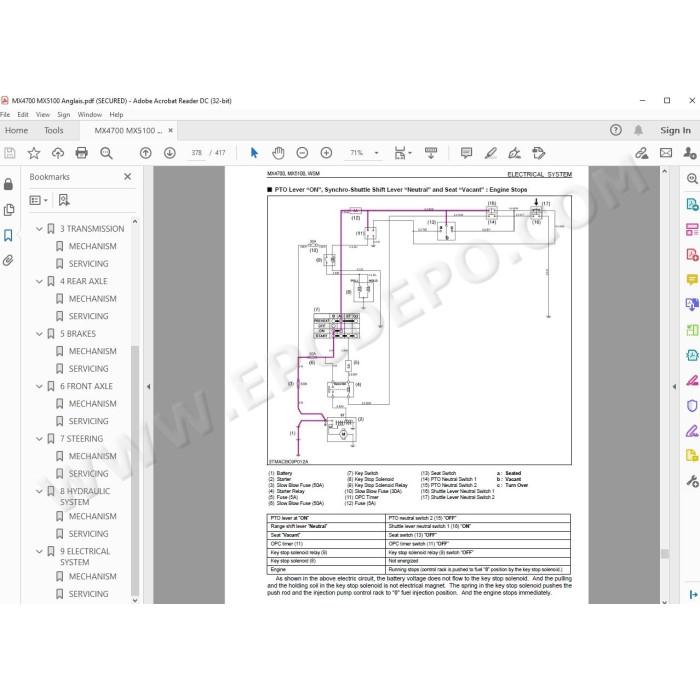The width and height of the screenshot is (700, 700).
Task: Open the Attachments paperclip panel
Action: point(8,260)
